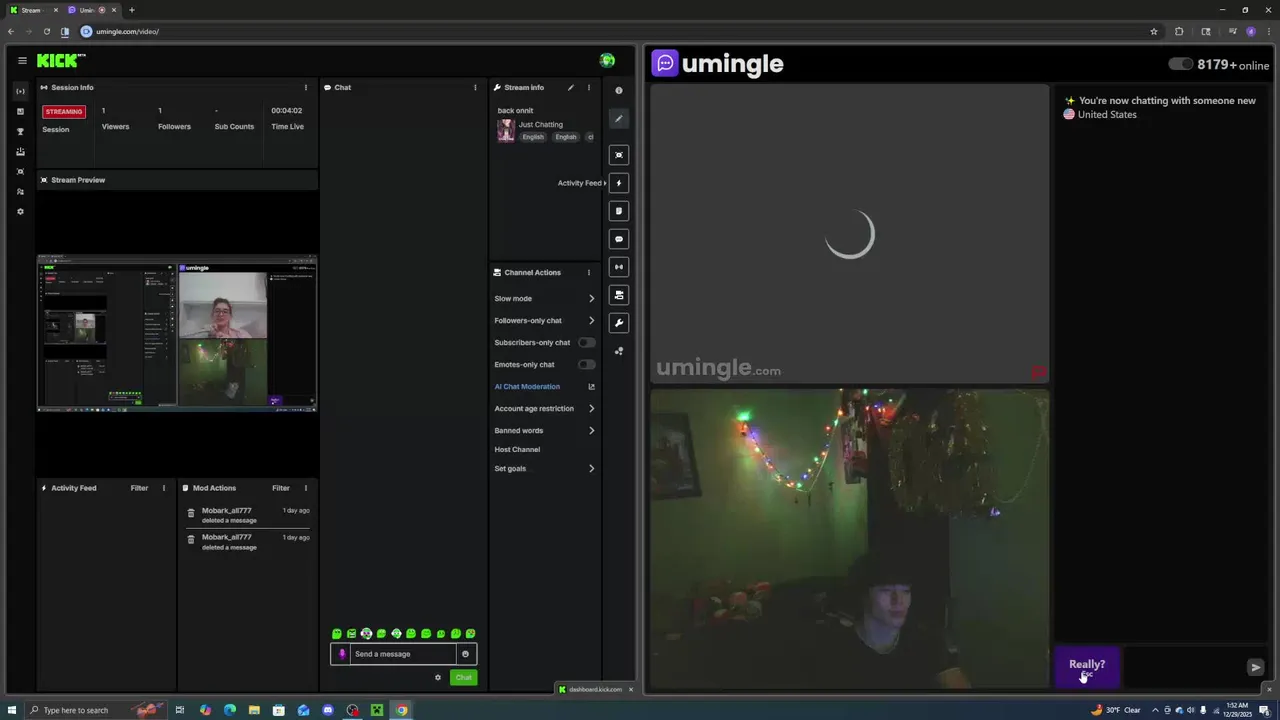Select first Mobark_ali777 deleted message entry
Screen dimensions: 1280x720
point(248,515)
